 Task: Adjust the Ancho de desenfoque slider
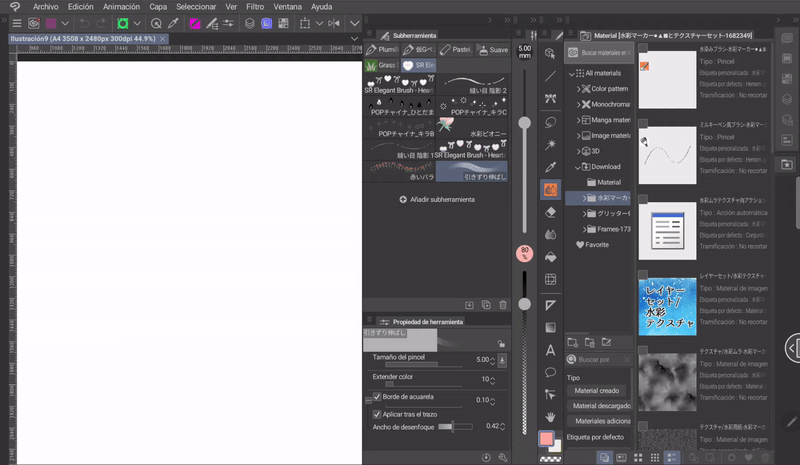click(455, 427)
